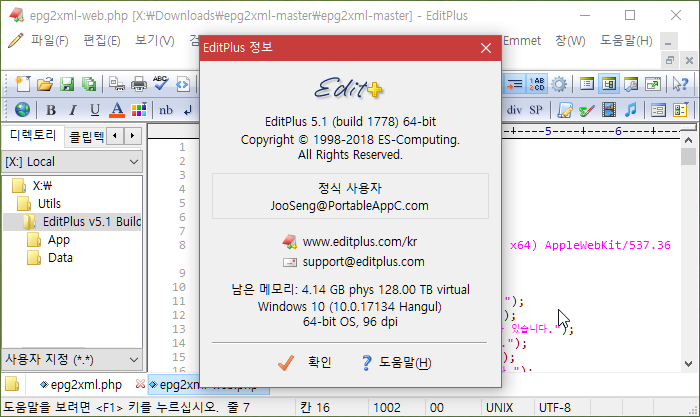This screenshot has width=700, height=417.
Task: Insert div tag with div icon
Action: [514, 110]
